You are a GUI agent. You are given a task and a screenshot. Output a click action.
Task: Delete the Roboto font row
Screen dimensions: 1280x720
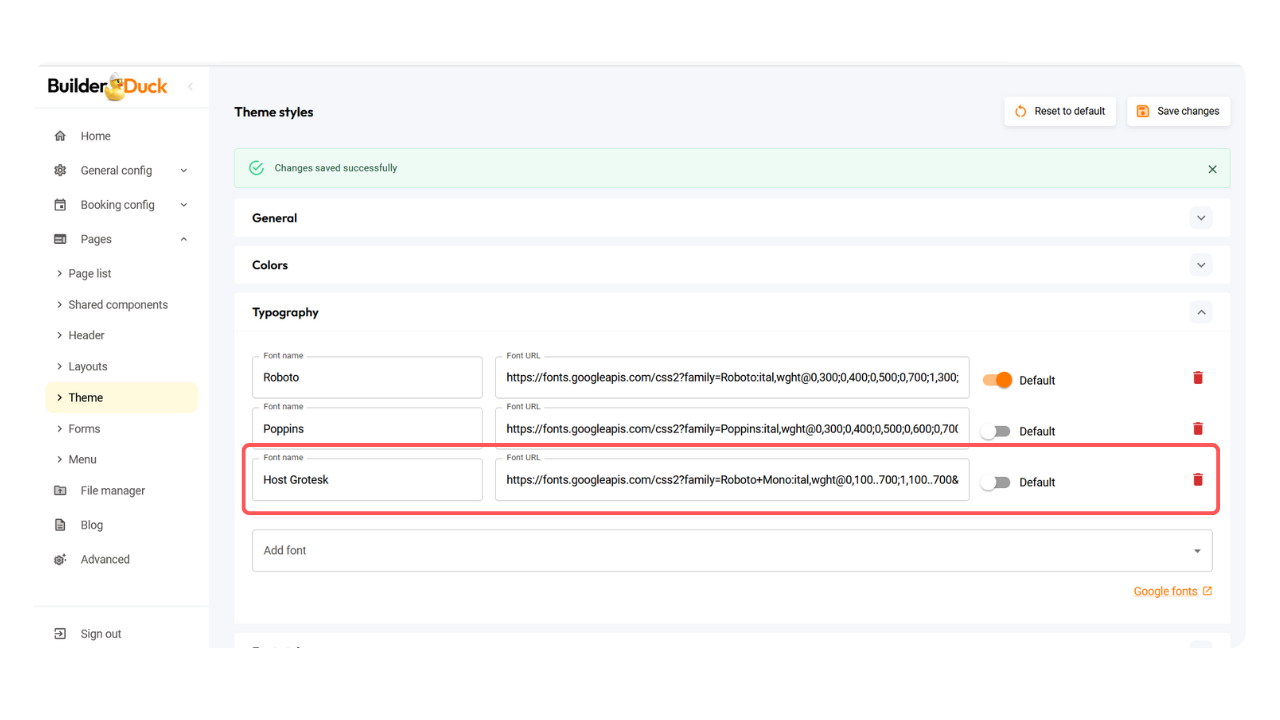click(1198, 378)
